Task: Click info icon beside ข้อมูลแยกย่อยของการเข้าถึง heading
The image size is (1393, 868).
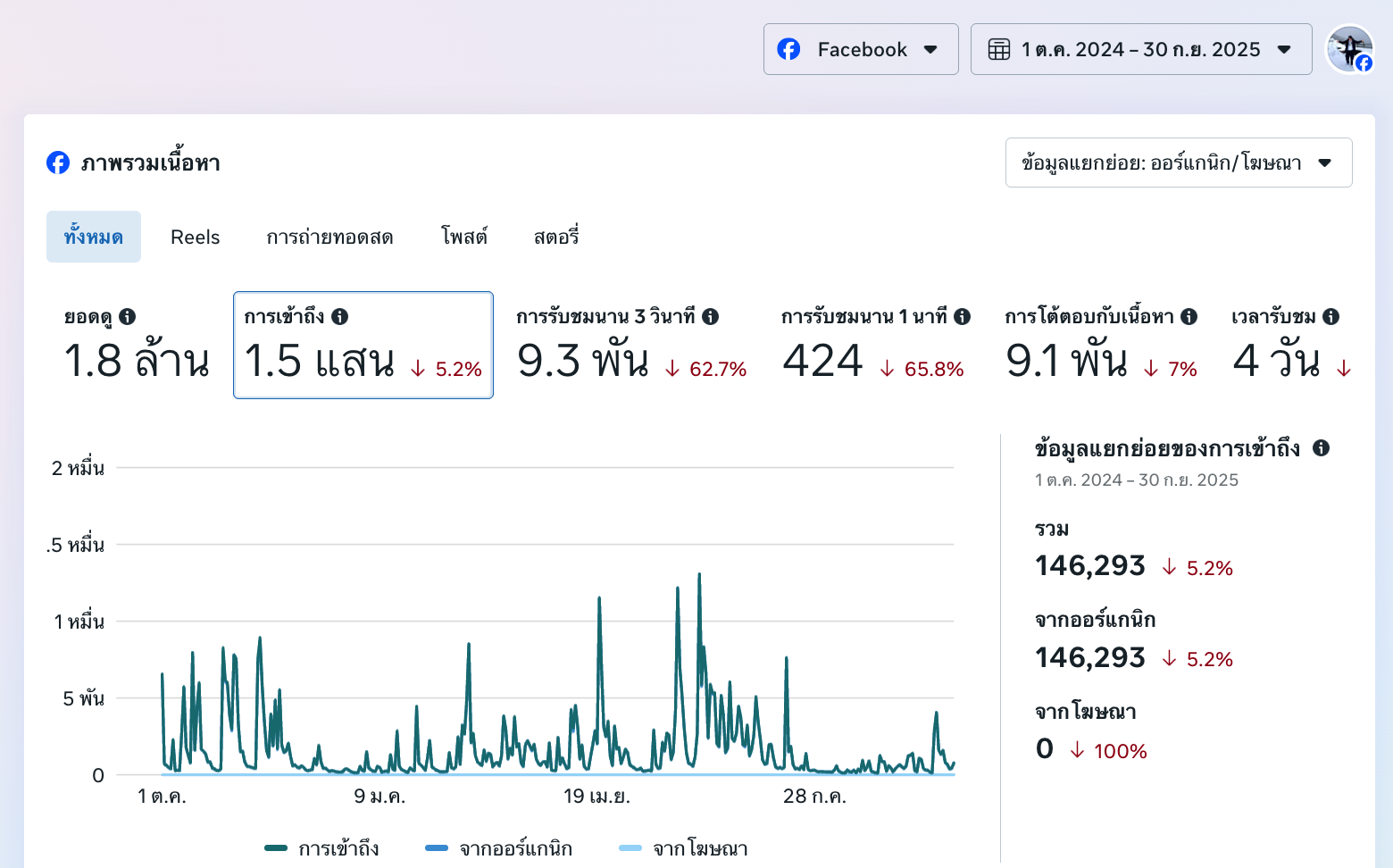Action: pyautogui.click(x=1322, y=448)
